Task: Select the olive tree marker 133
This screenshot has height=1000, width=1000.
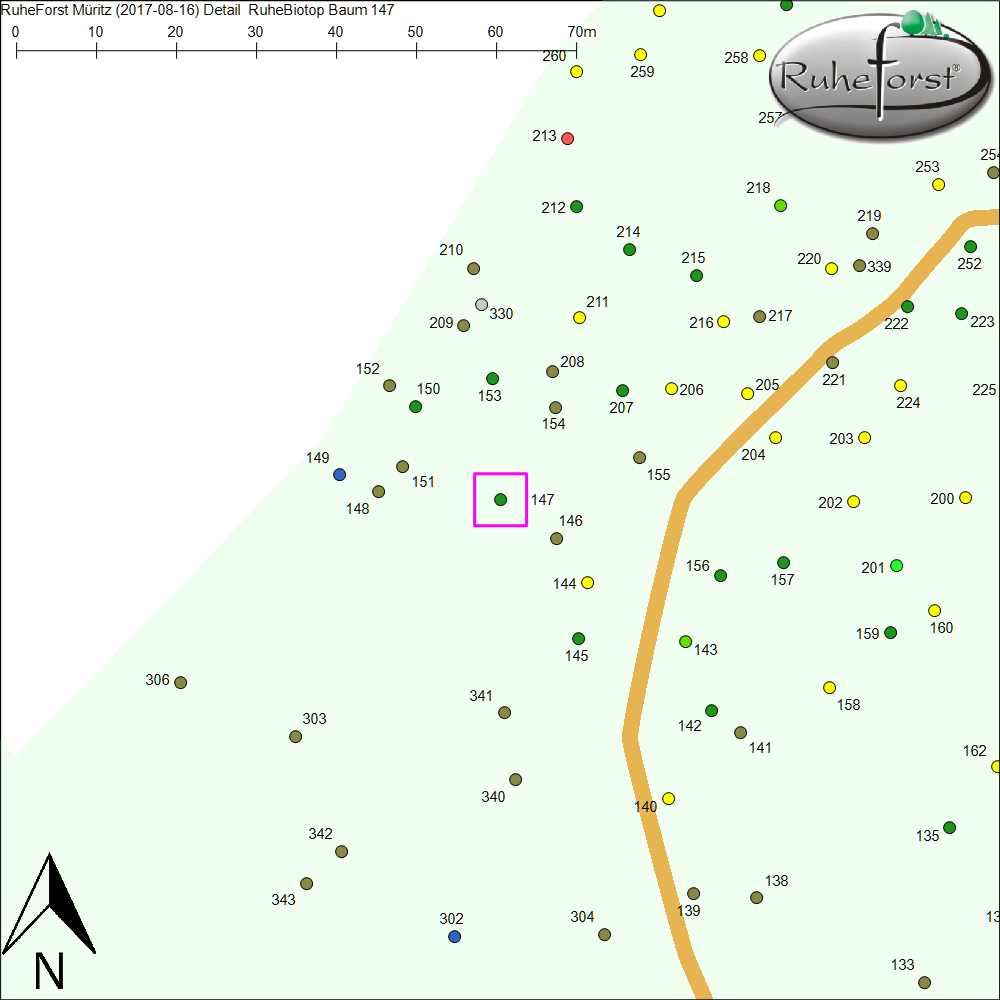Action: coord(924,983)
